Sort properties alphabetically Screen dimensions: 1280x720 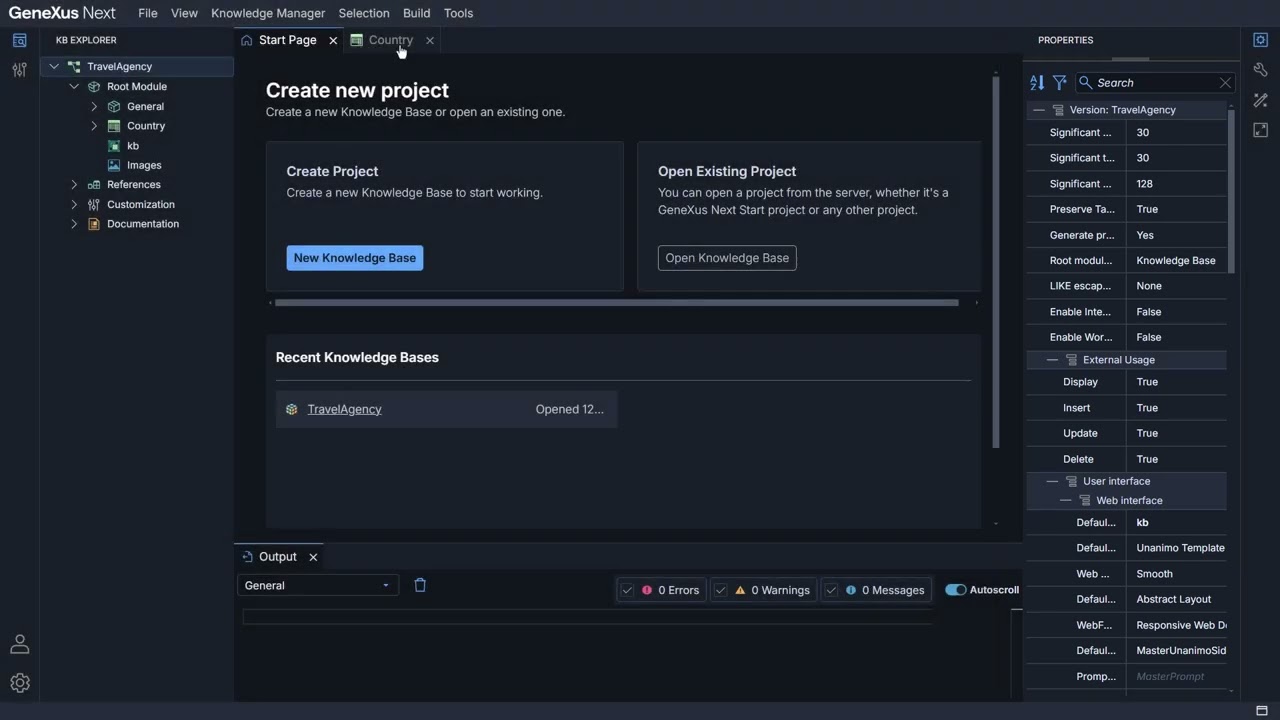tap(1037, 83)
